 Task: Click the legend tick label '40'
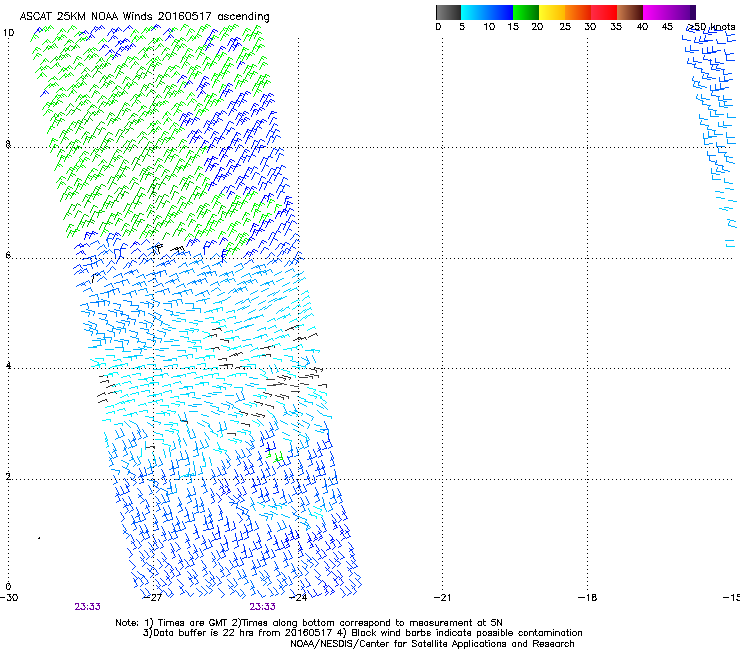tap(642, 27)
